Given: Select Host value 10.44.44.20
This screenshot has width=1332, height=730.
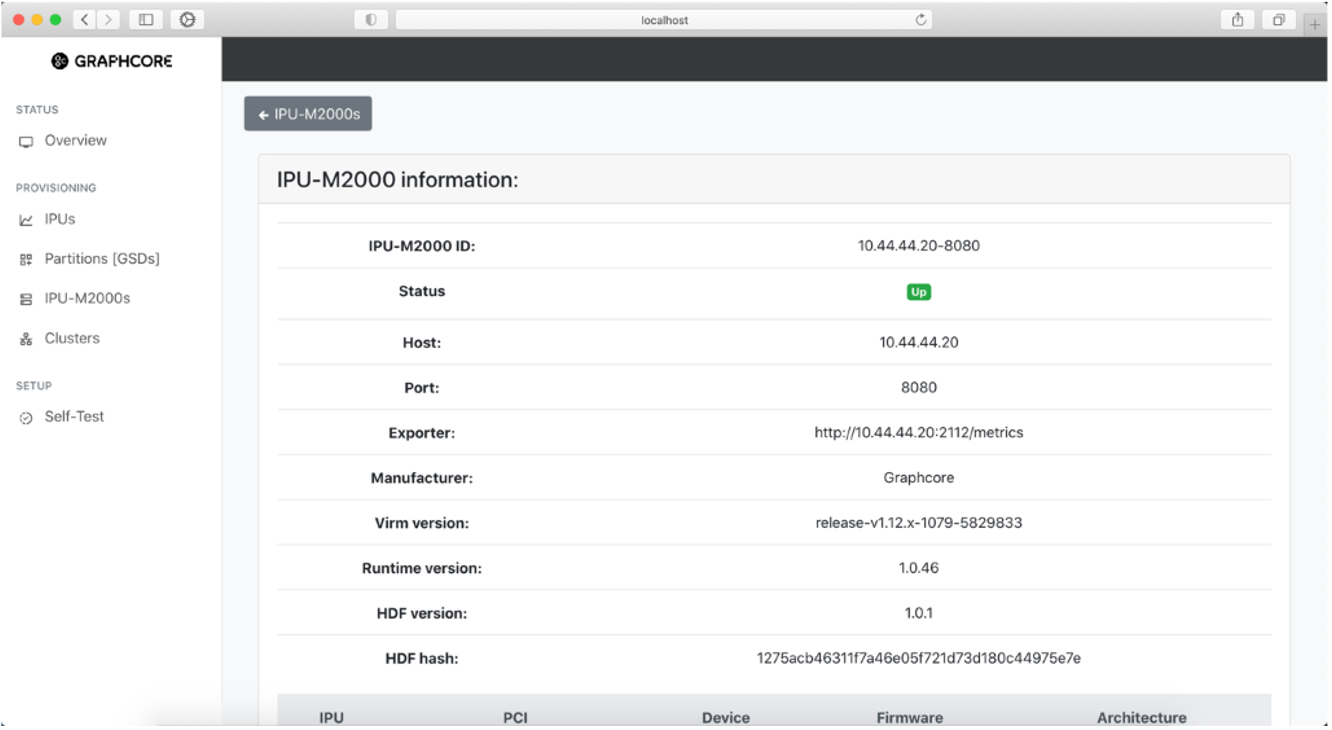Looking at the screenshot, I should (918, 342).
